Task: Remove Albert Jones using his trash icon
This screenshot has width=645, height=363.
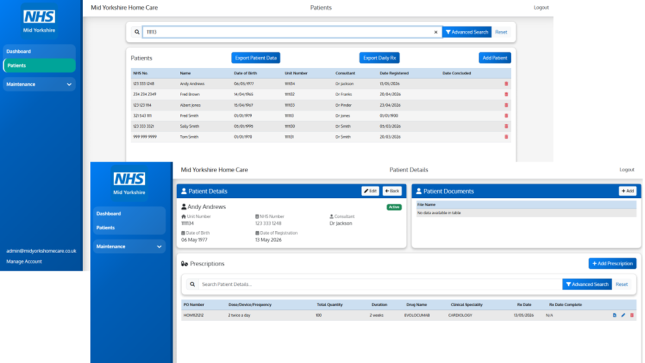Action: pos(506,105)
